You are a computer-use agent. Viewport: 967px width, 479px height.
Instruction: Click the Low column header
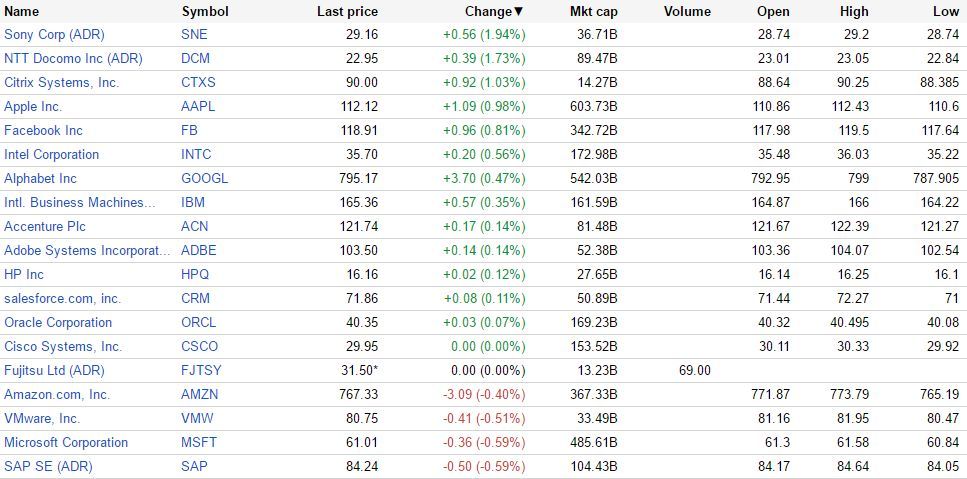945,12
